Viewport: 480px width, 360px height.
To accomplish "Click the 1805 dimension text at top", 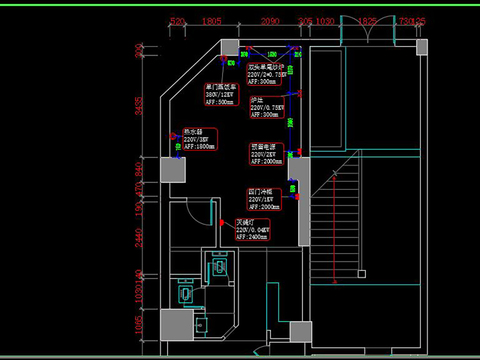I will [212, 21].
